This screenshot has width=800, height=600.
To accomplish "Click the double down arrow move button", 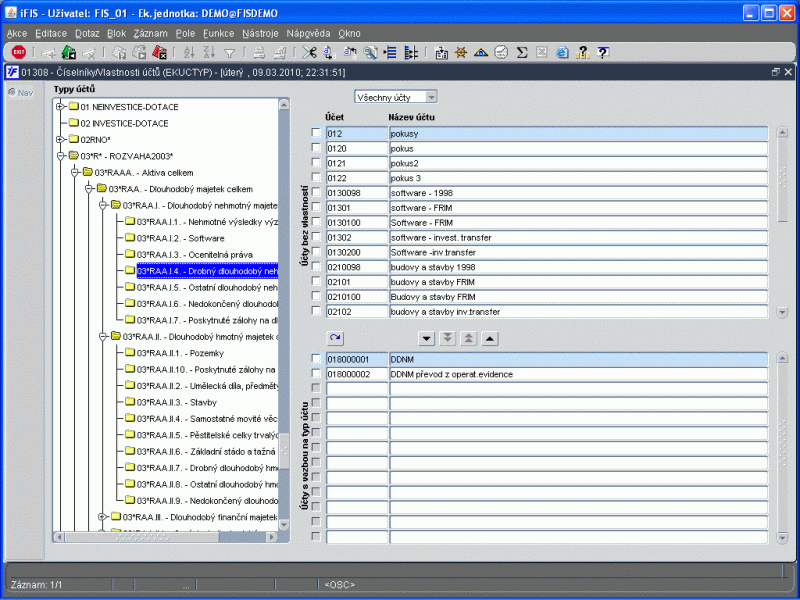I will coord(448,339).
